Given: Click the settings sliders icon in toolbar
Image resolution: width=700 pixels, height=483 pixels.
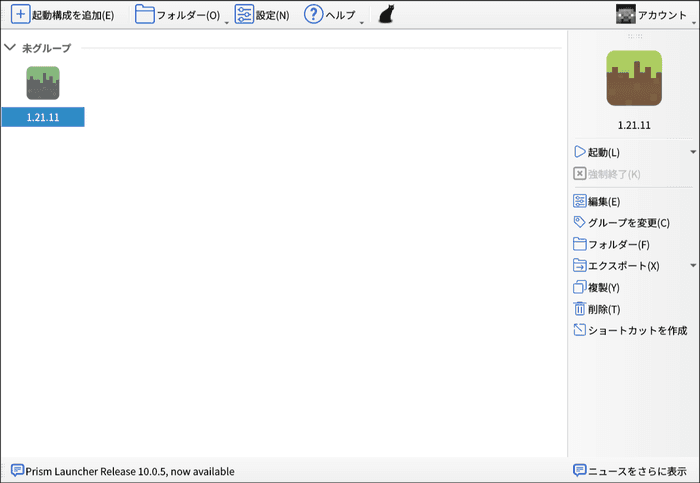Looking at the screenshot, I should pyautogui.click(x=244, y=15).
